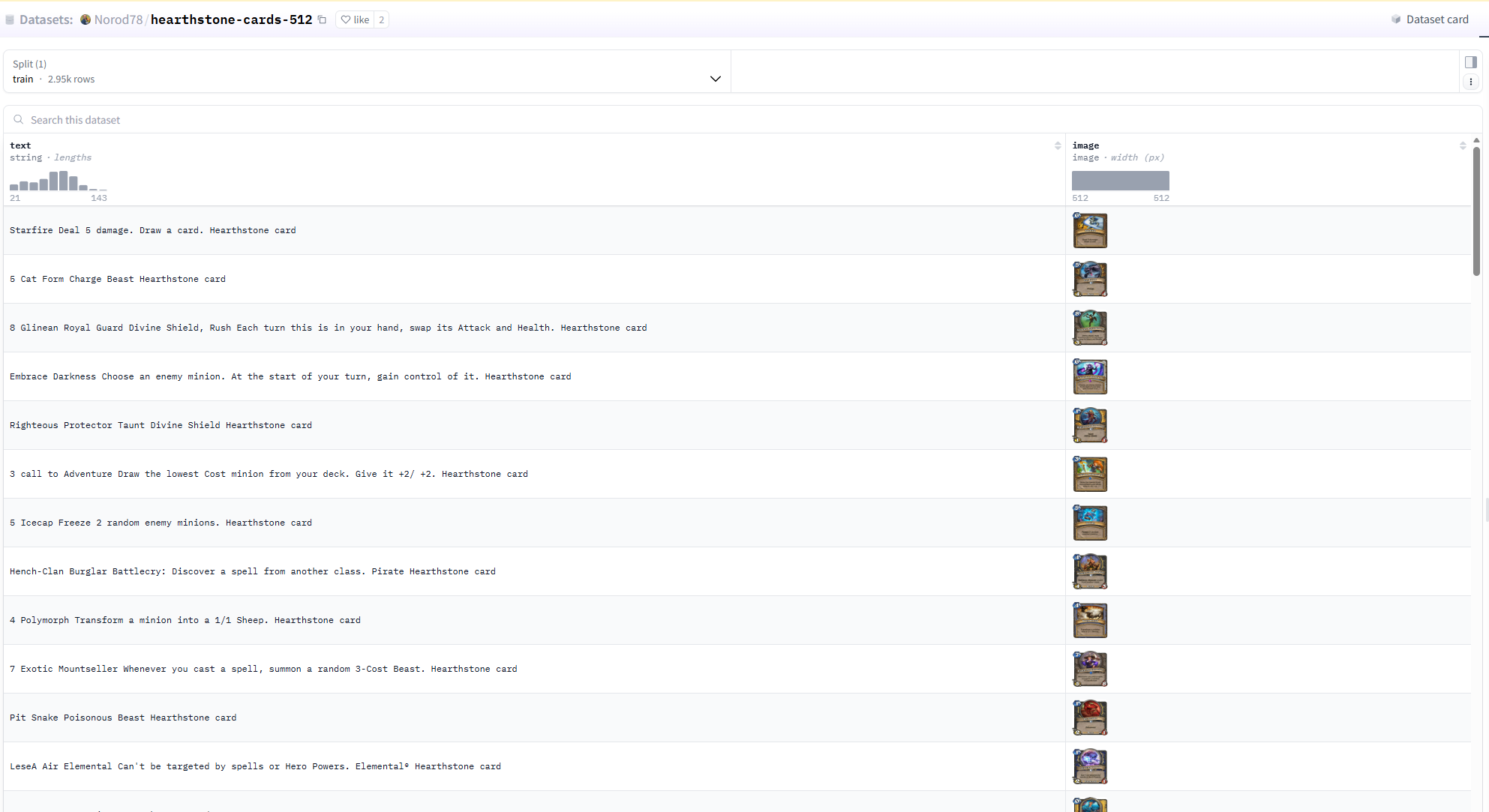Like the dataset with heart button
1489x812 pixels.
pyautogui.click(x=355, y=19)
